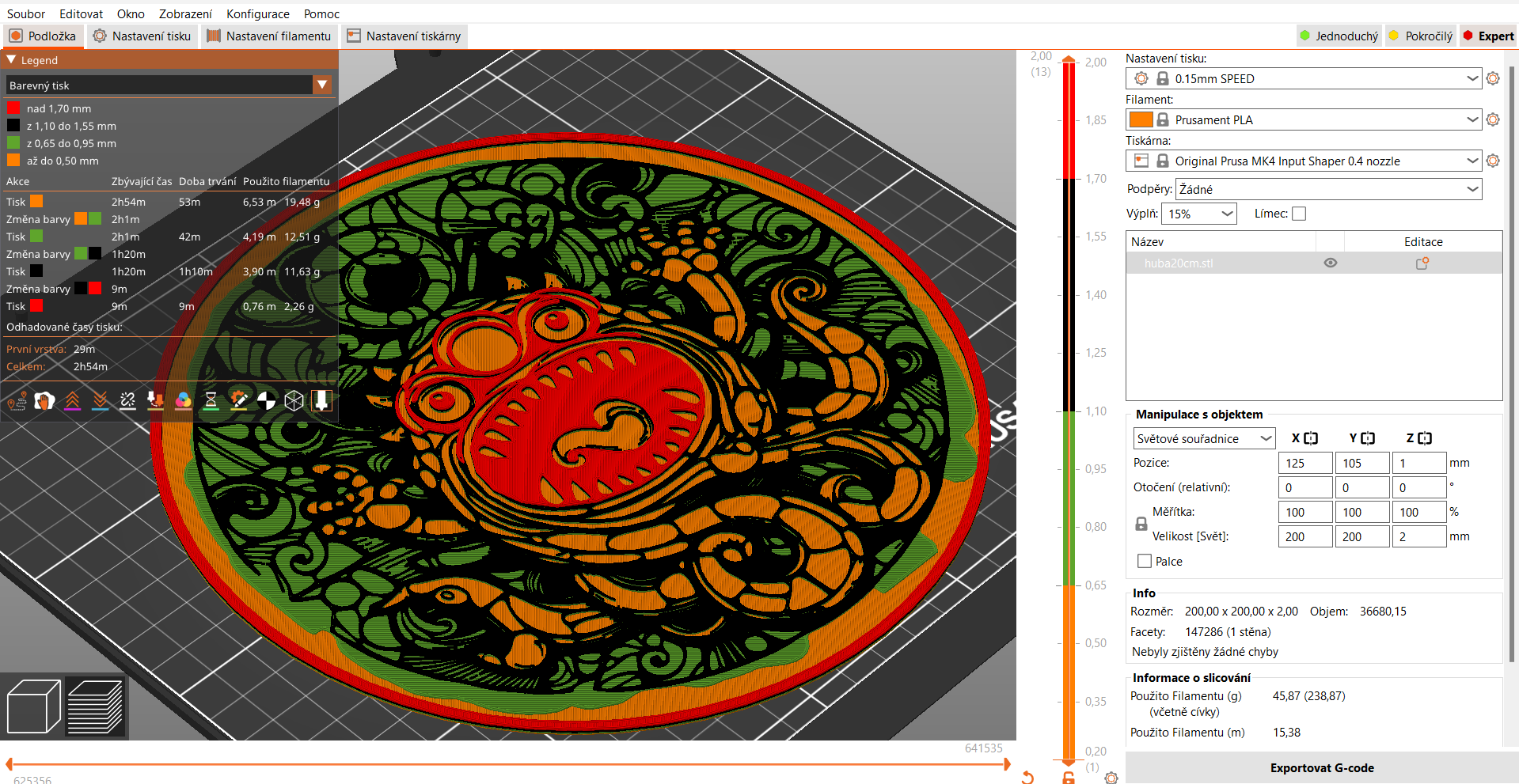Open the Barevný tisk view type dropdown

tap(169, 85)
